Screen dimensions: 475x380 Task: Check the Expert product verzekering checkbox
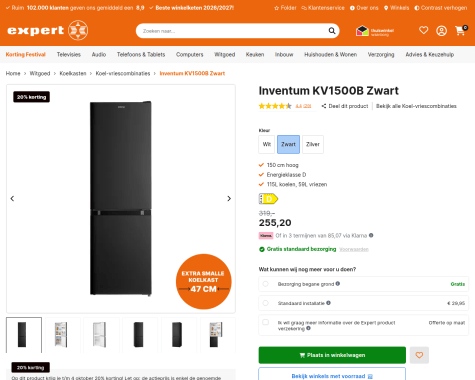[265, 322]
